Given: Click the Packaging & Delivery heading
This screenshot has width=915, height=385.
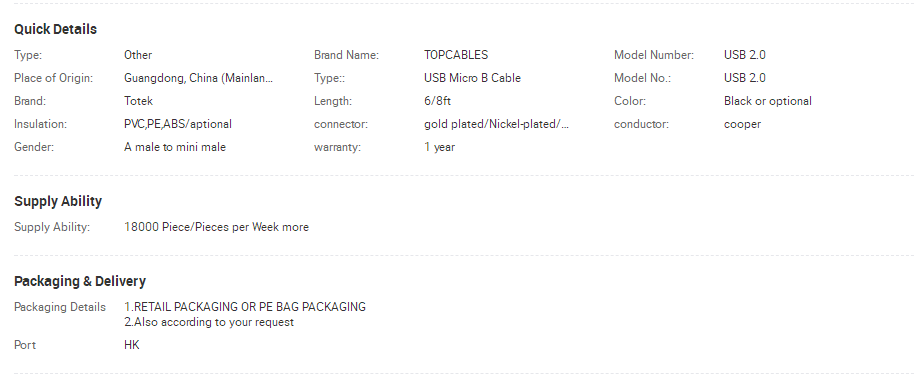Looking at the screenshot, I should pos(80,281).
